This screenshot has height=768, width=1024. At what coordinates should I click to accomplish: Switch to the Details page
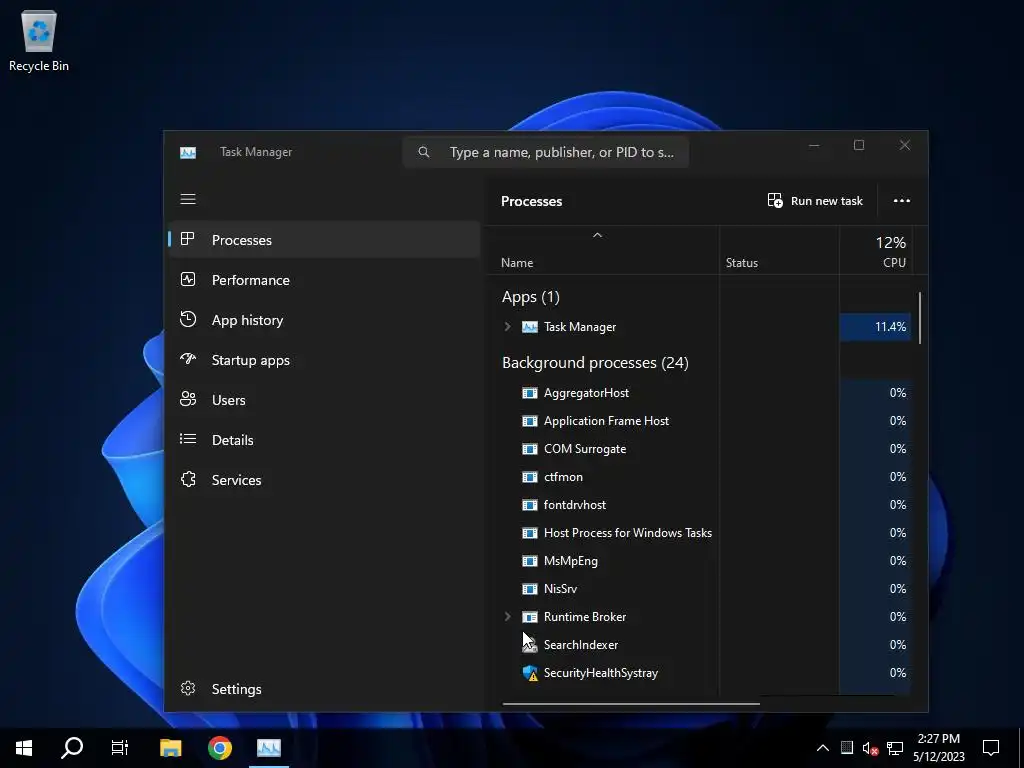325,440
